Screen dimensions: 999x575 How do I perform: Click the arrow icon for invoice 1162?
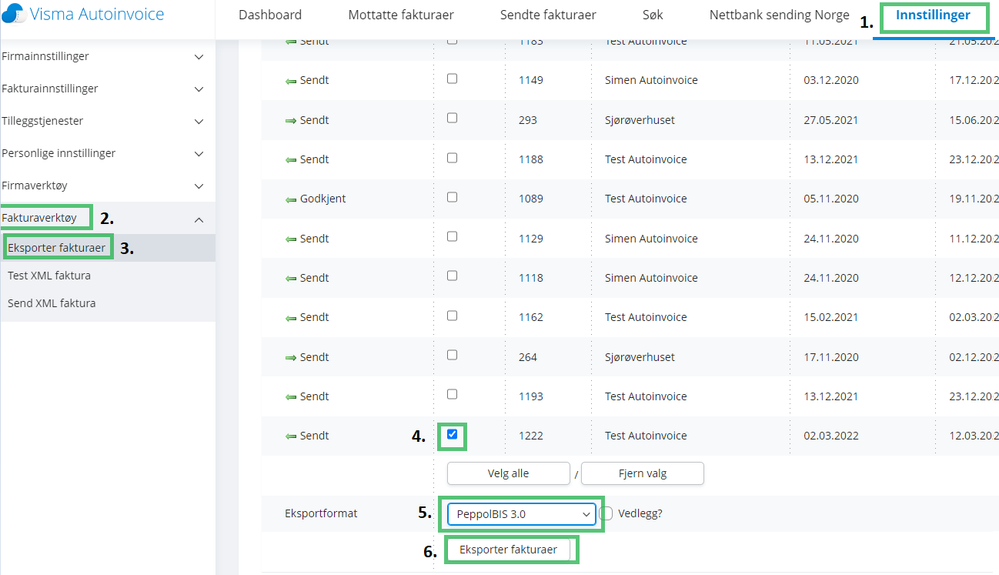coord(291,318)
